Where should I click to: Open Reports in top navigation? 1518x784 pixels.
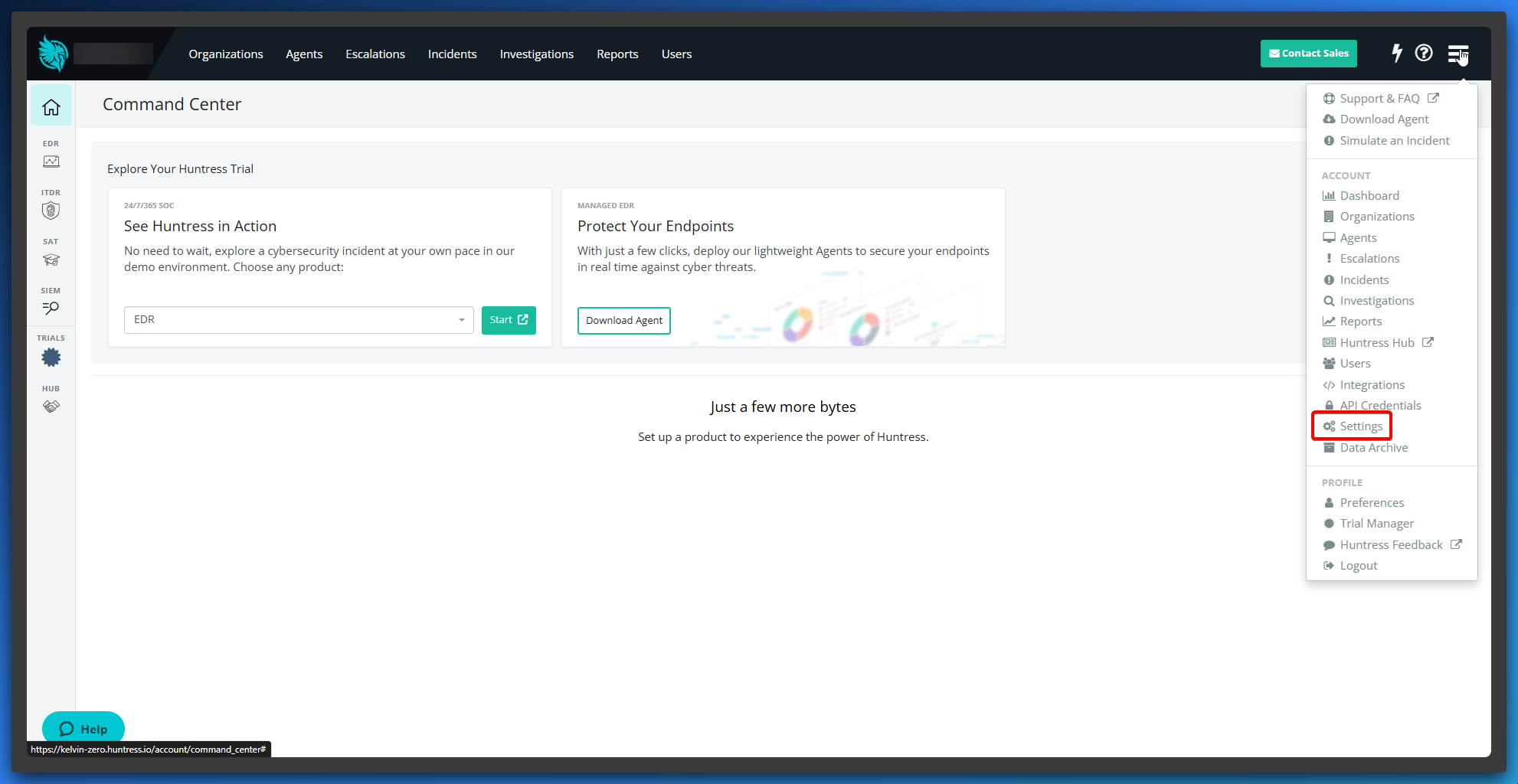click(617, 54)
